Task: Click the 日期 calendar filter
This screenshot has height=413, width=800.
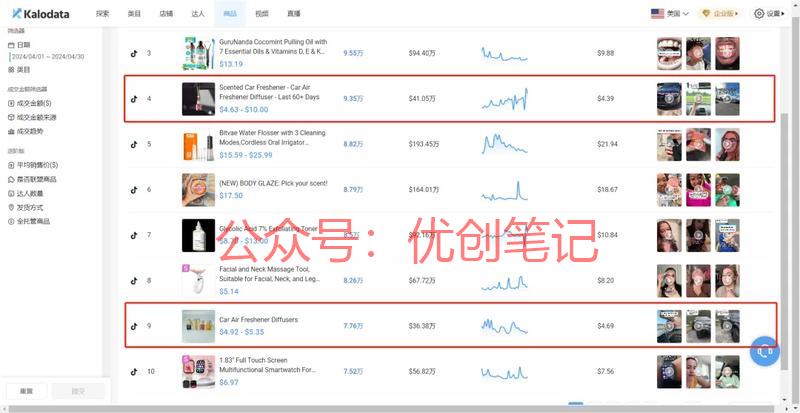Action: pyautogui.click(x=19, y=45)
